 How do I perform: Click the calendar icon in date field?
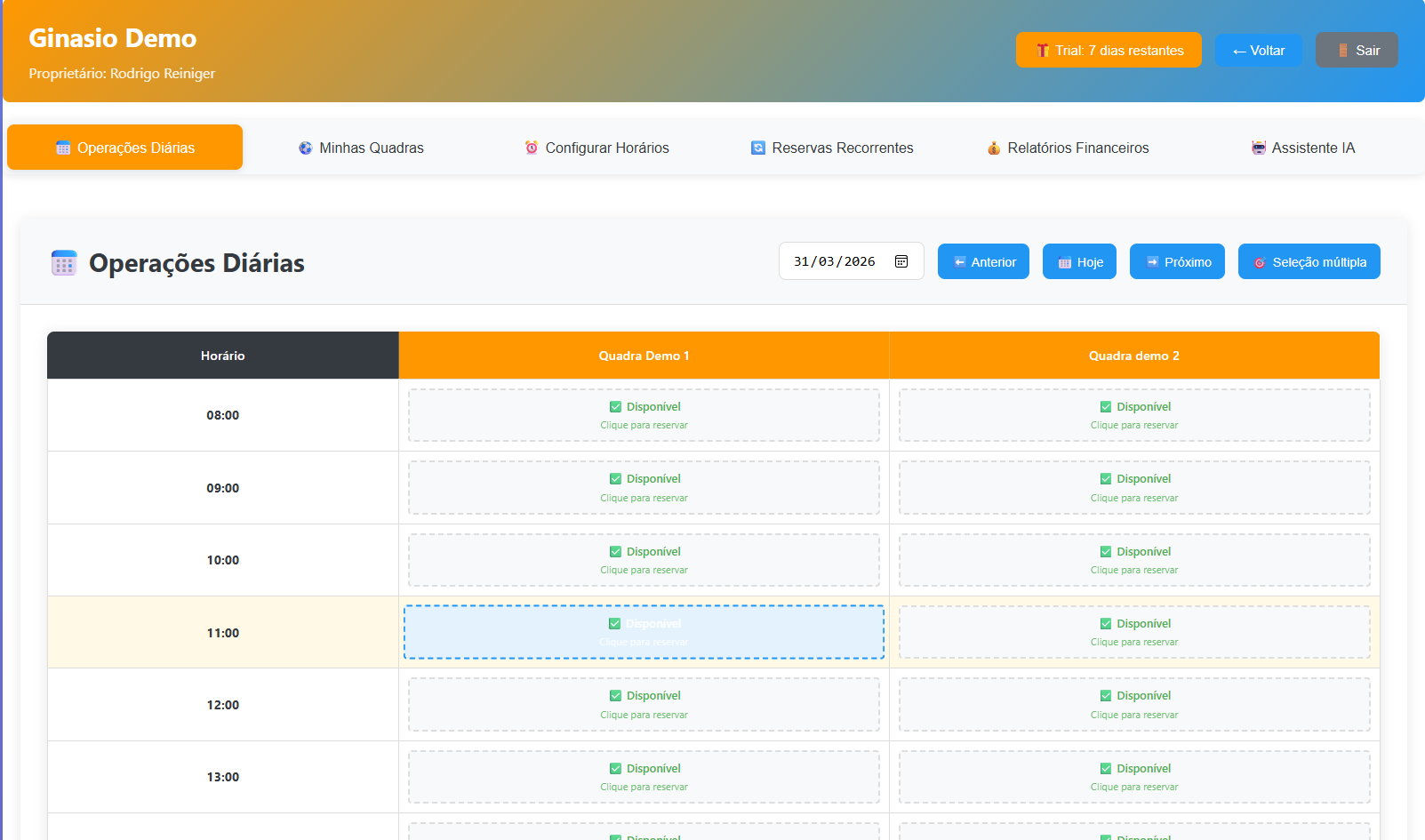tap(901, 261)
